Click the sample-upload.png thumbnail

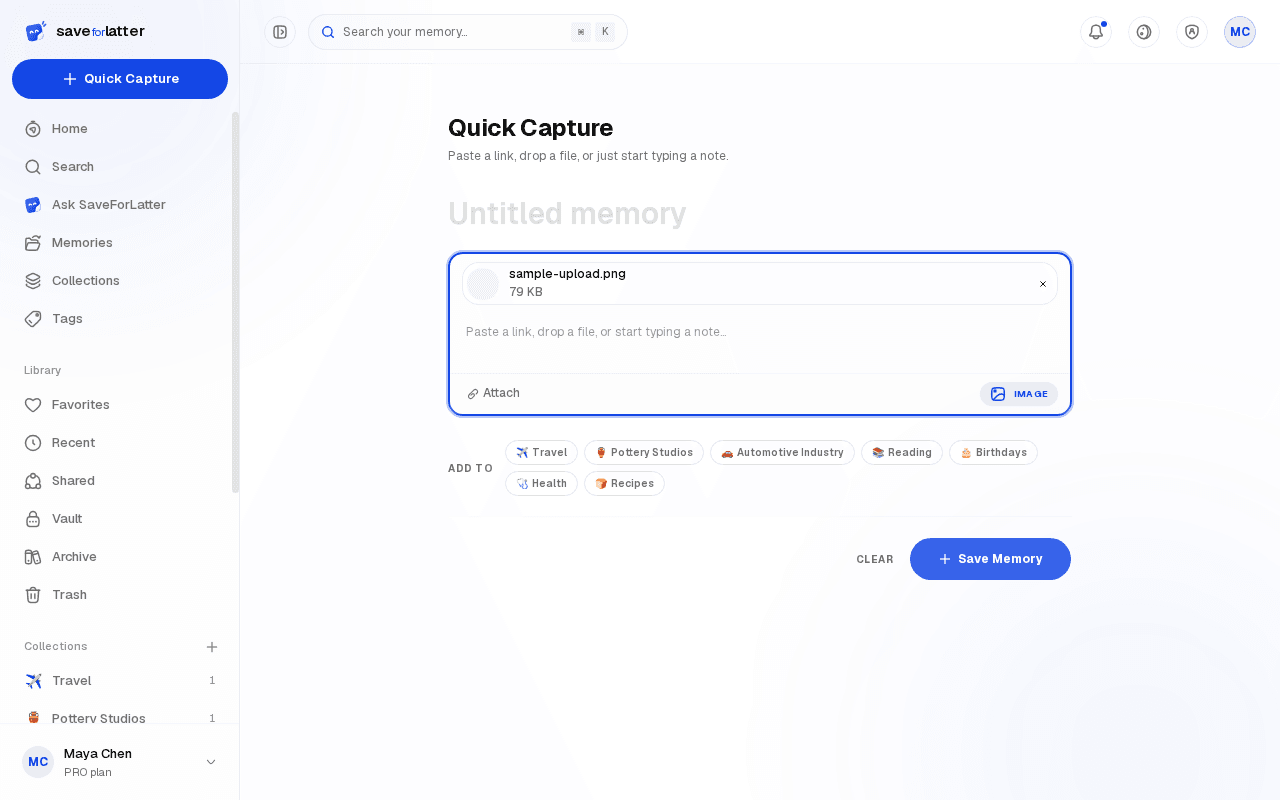coord(483,284)
